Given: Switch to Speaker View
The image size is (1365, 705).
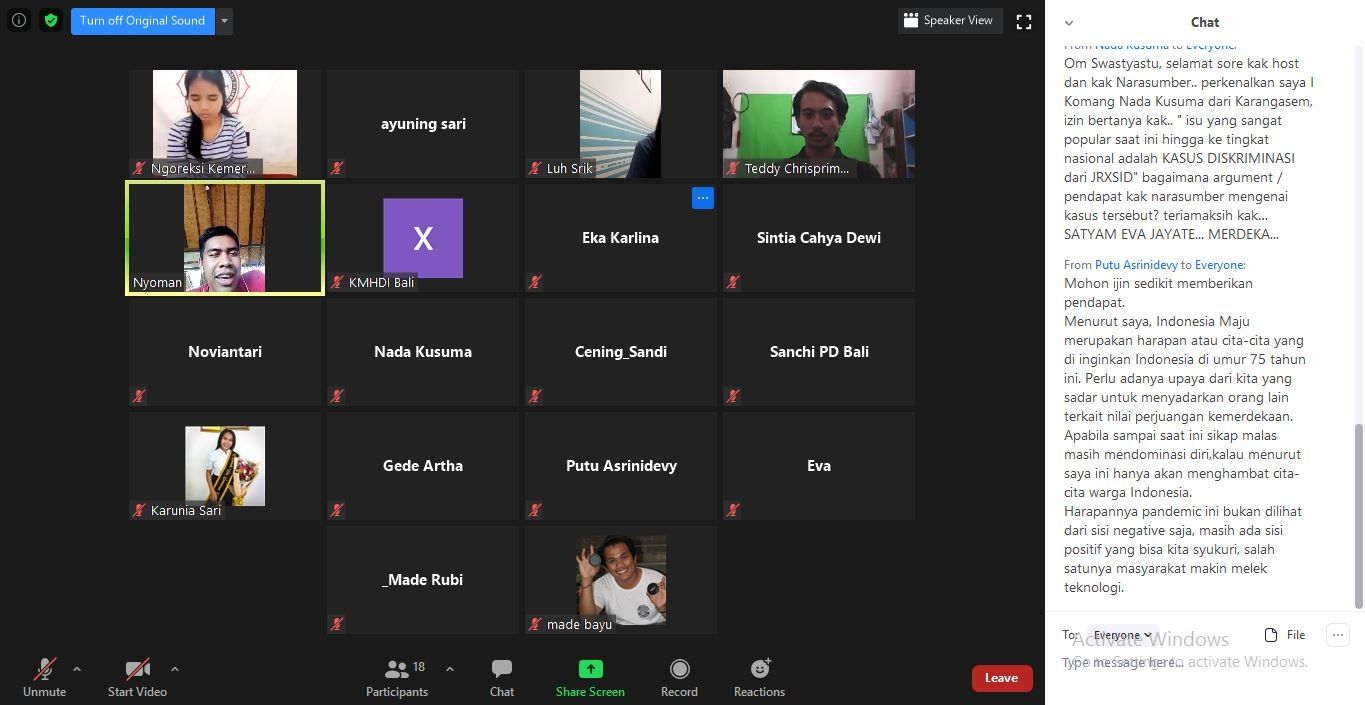Looking at the screenshot, I should pyautogui.click(x=948, y=20).
